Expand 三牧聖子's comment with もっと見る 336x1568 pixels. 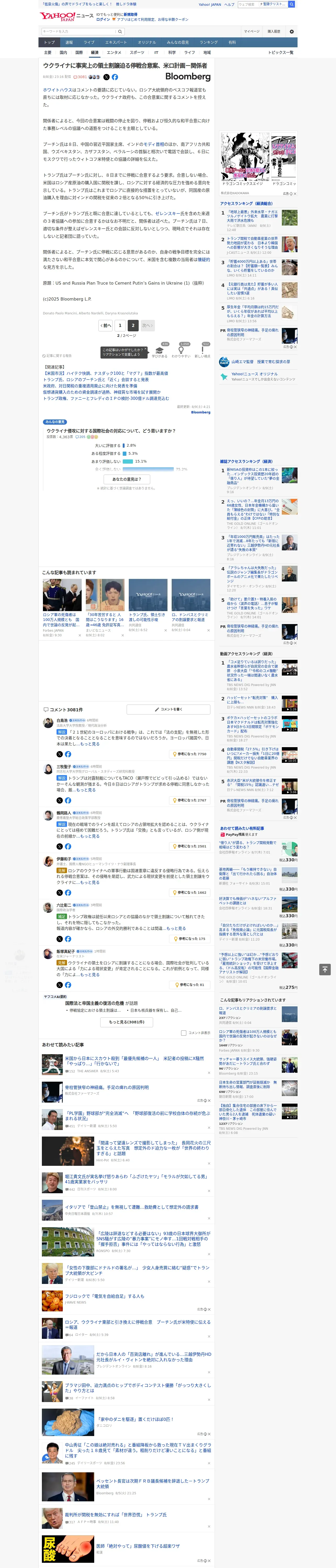tap(86, 790)
